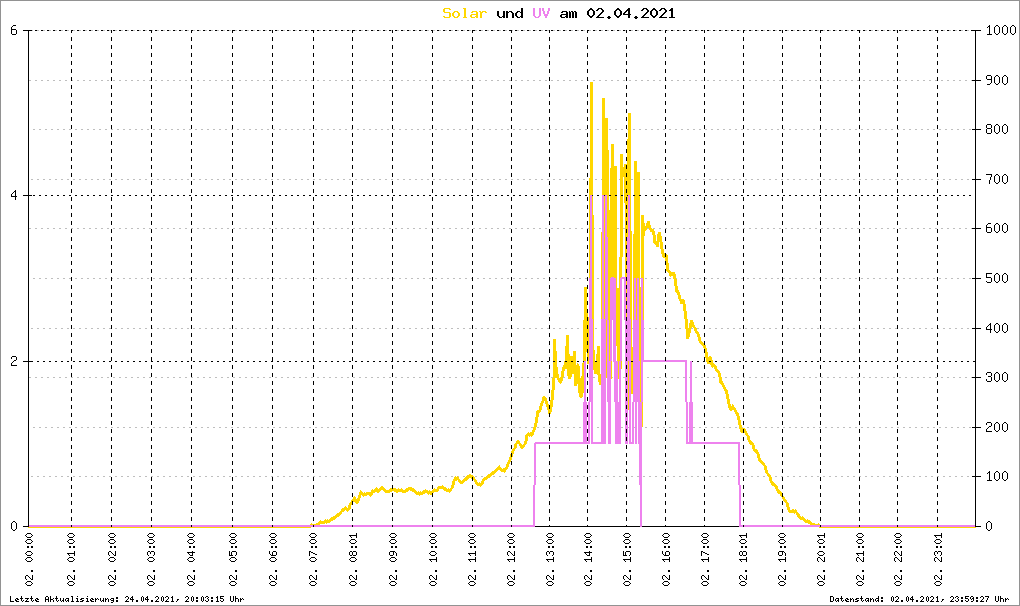Click the date '02.04.2021' in the title
Image resolution: width=1020 pixels, height=606 pixels.
pyautogui.click(x=631, y=13)
